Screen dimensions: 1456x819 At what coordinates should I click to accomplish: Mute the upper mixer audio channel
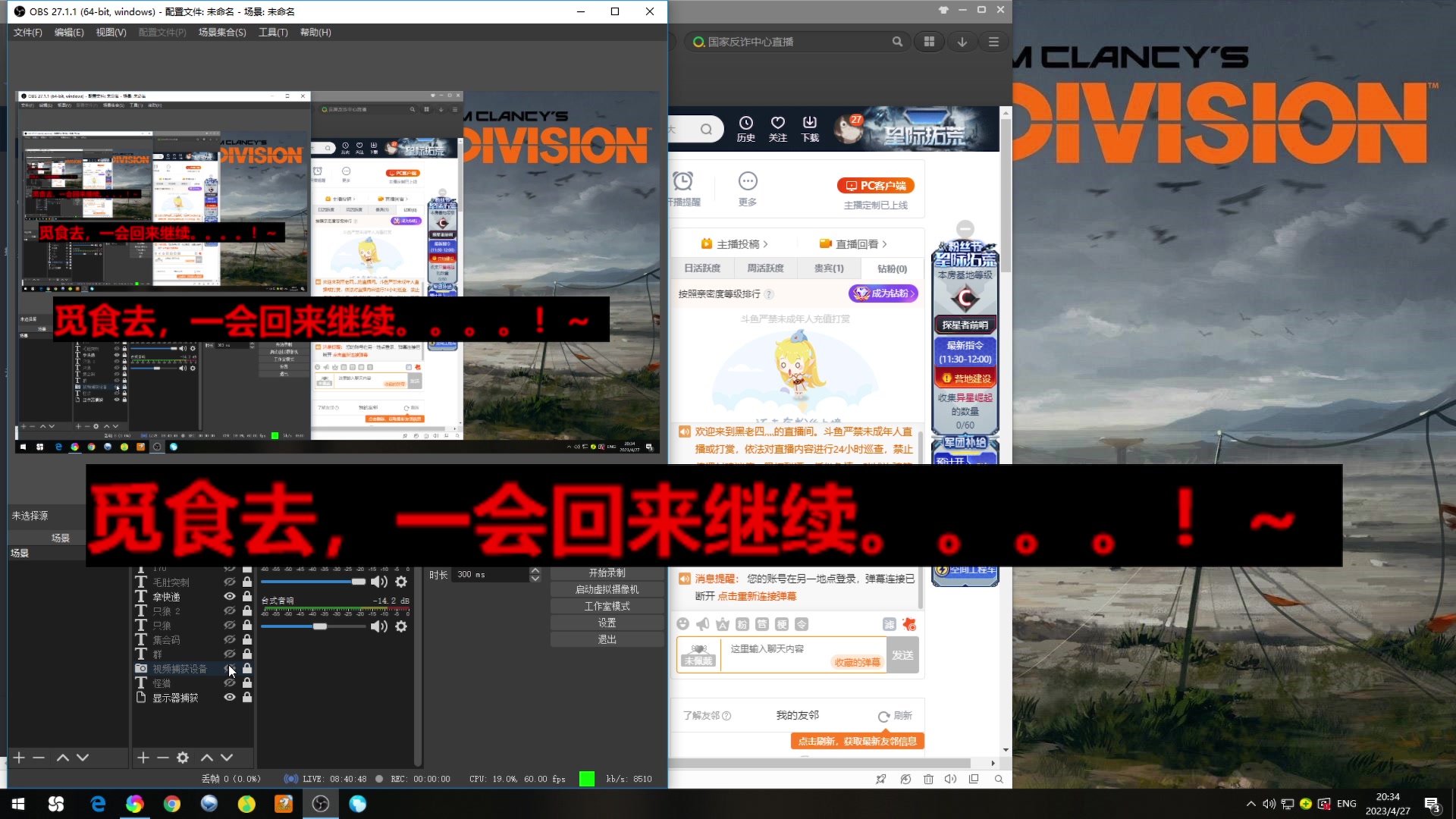(x=379, y=582)
